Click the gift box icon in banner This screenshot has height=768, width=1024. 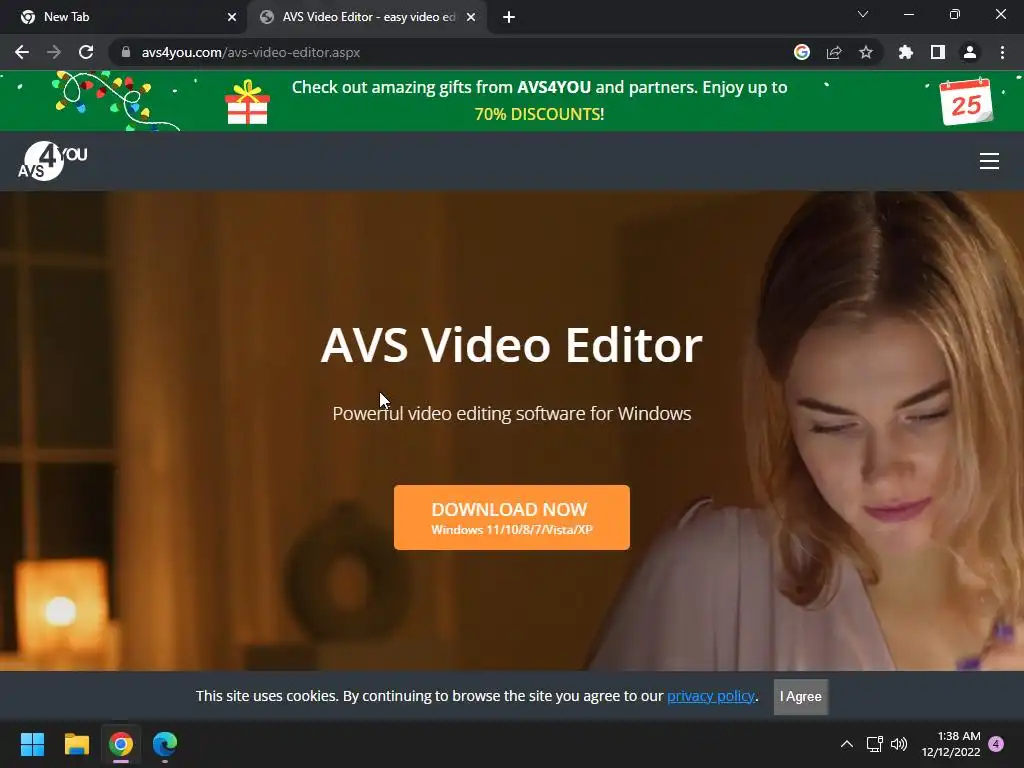pyautogui.click(x=247, y=102)
